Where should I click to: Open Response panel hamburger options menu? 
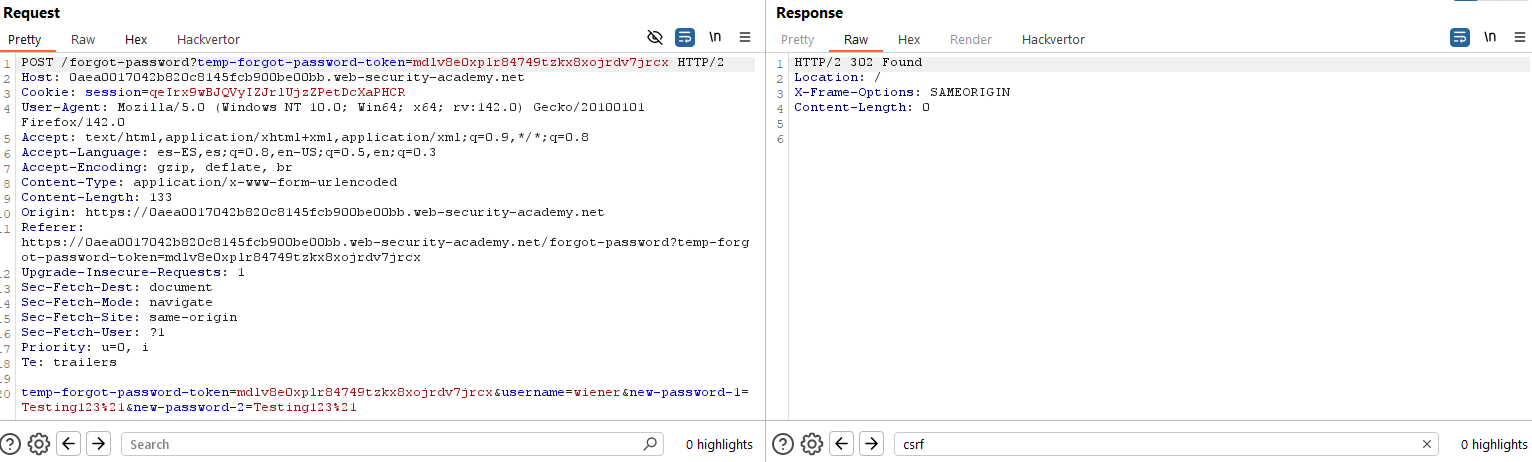click(1520, 37)
